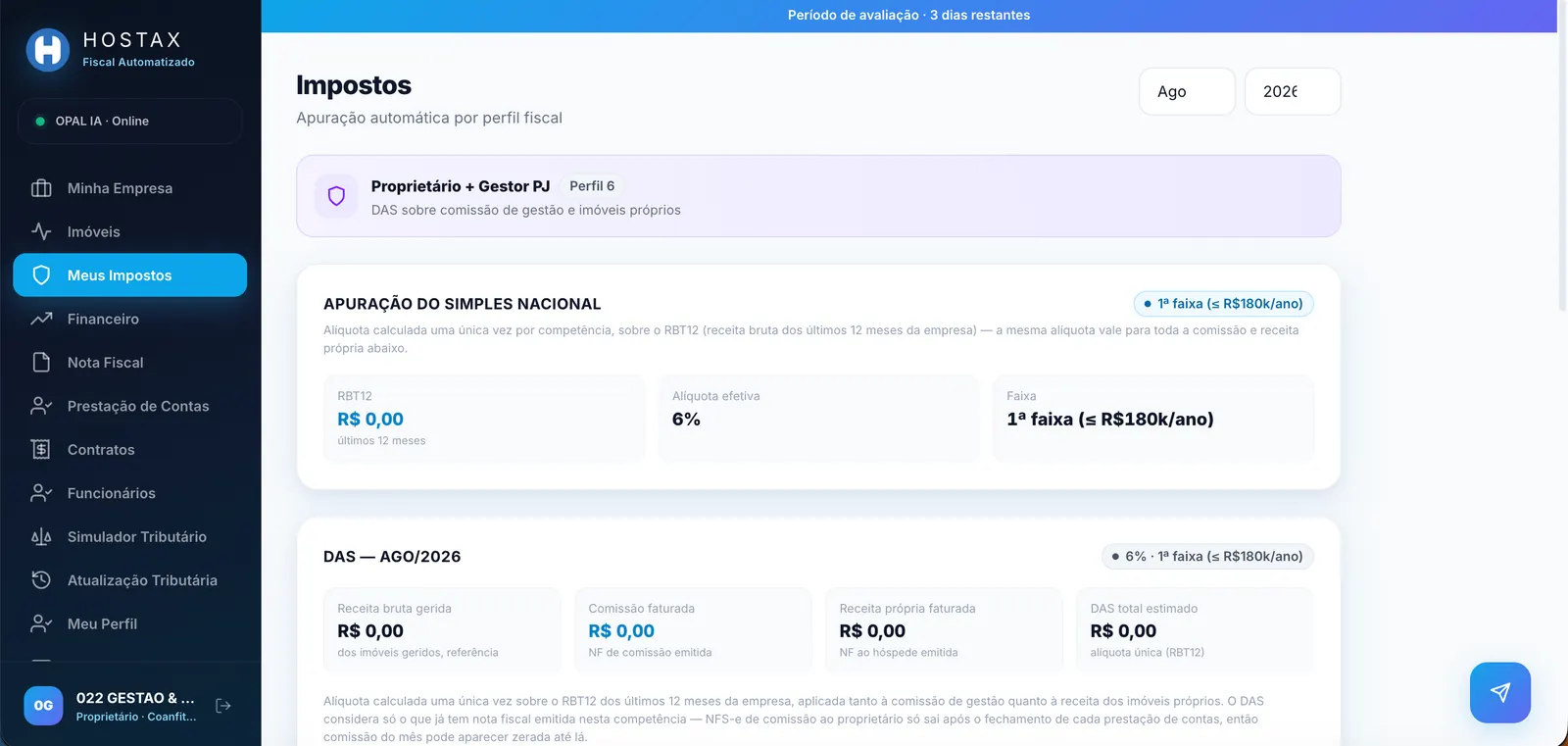The width and height of the screenshot is (1568, 746).
Task: Click the OPAL IA Online status pill
Action: [129, 122]
